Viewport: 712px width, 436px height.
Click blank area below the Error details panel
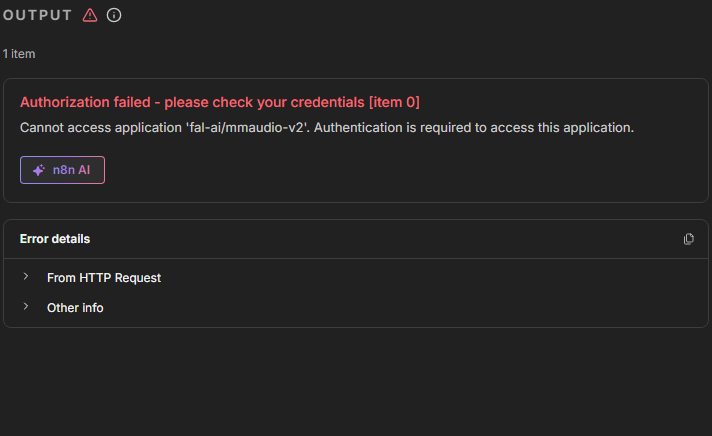point(356,385)
